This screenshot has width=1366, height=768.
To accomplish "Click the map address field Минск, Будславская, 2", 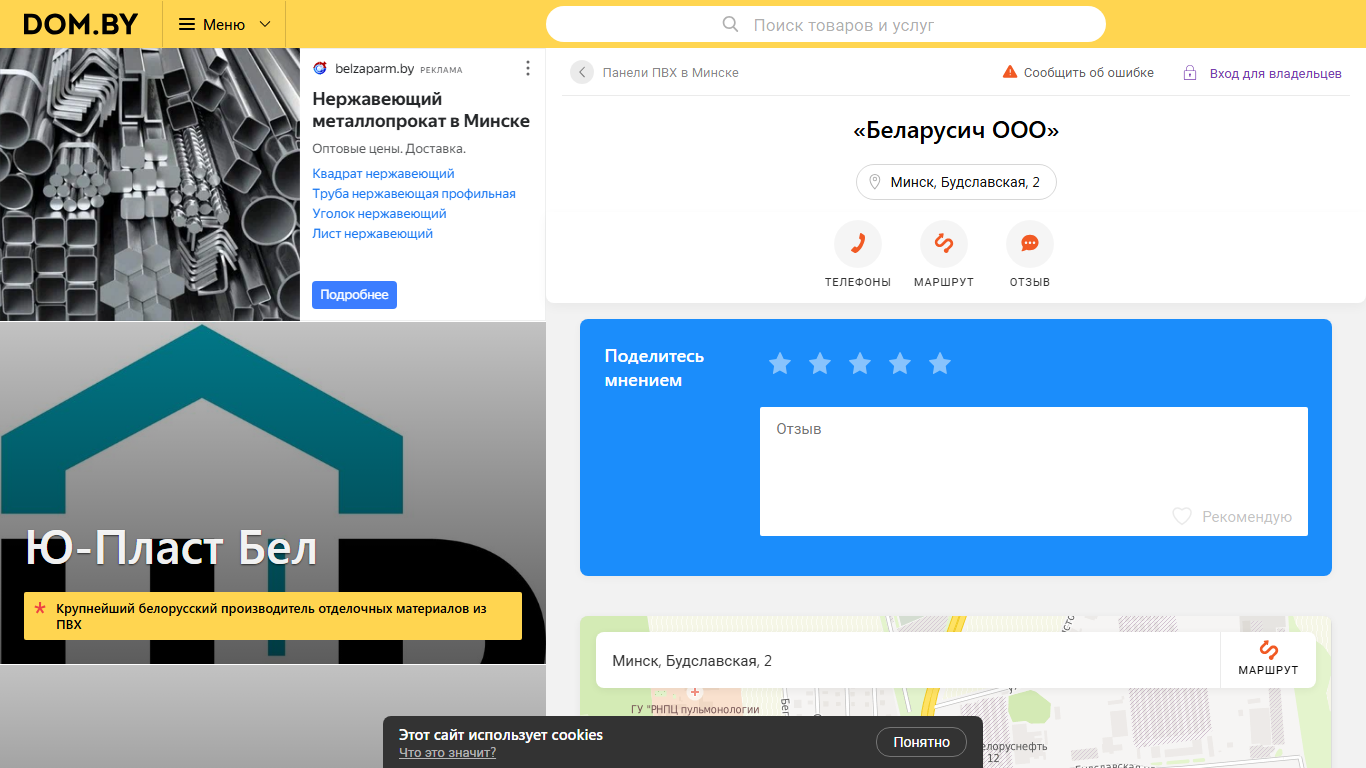I will 908,660.
